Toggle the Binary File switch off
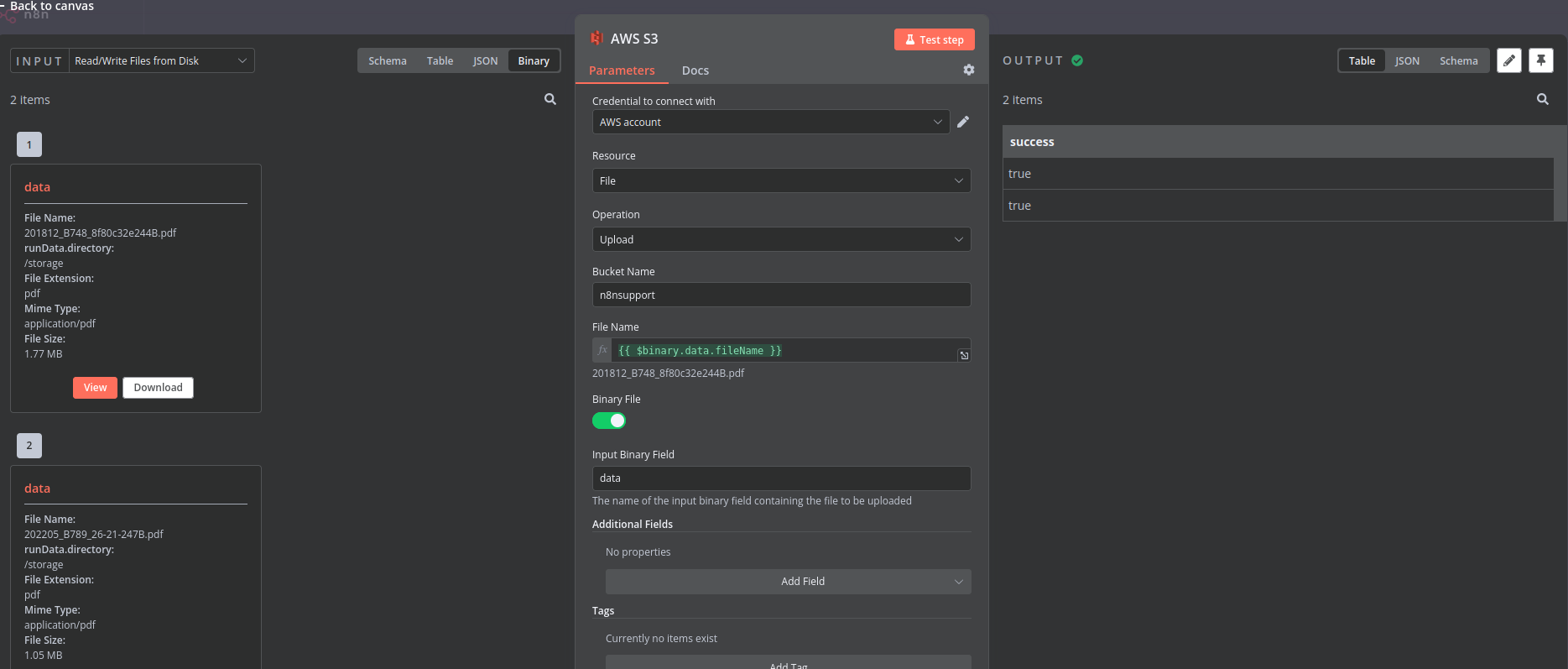1568x669 pixels. tap(609, 421)
